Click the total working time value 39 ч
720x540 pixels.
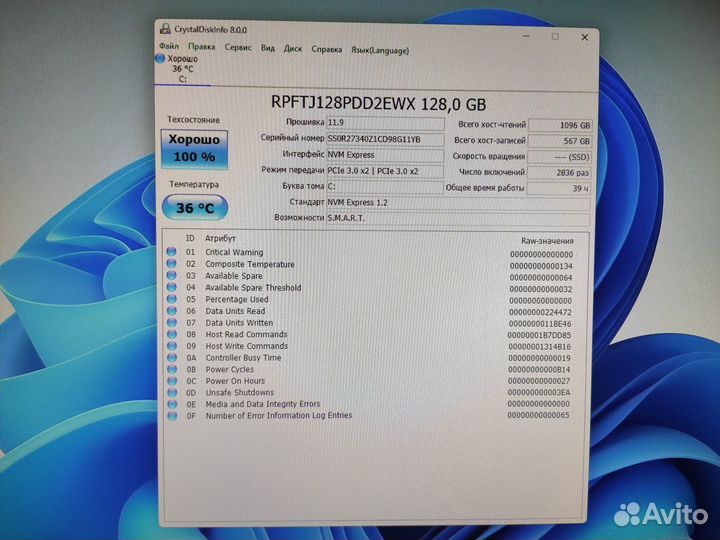[x=558, y=188]
